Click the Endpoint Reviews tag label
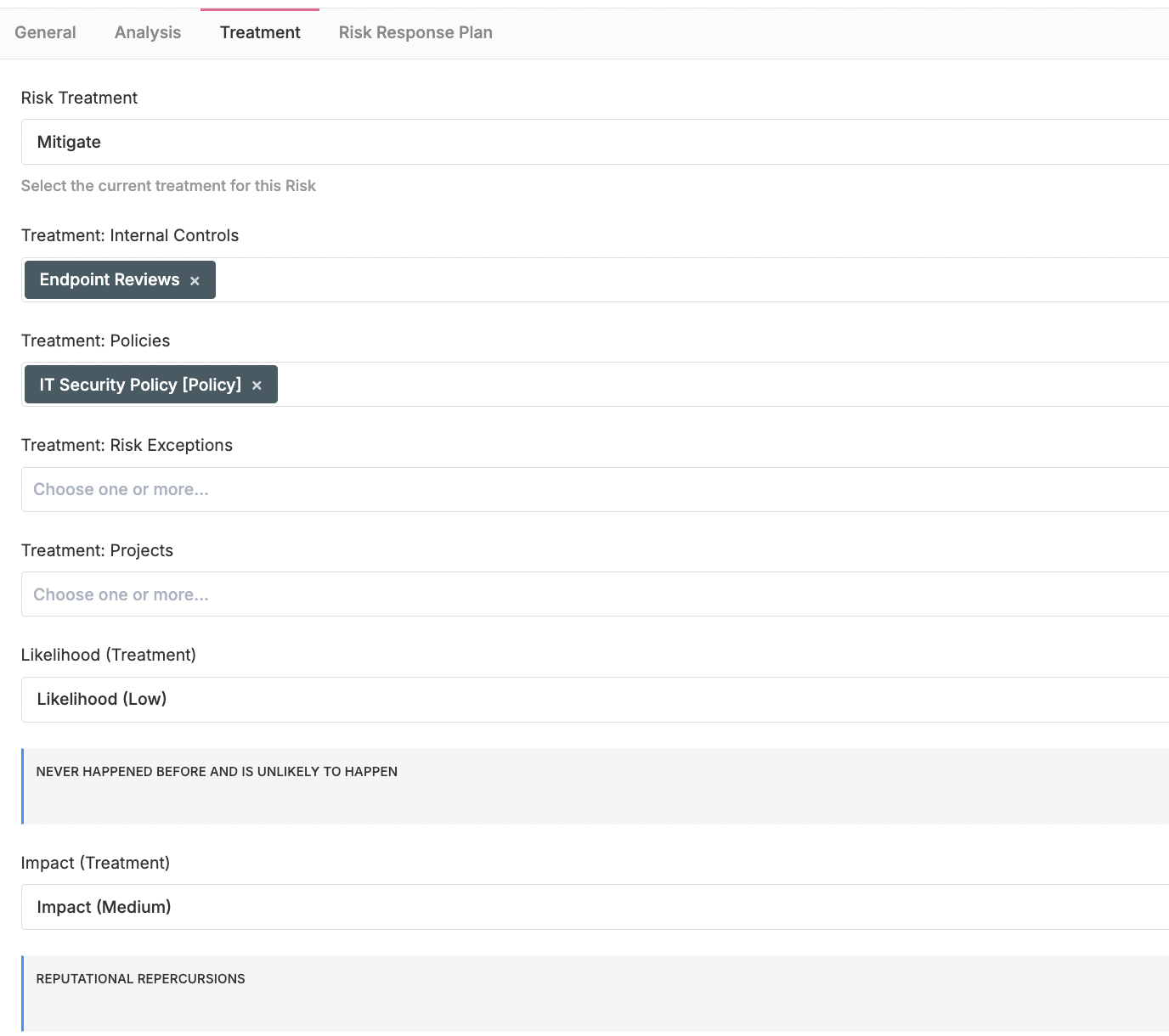This screenshot has width=1169, height=1036. click(x=110, y=280)
